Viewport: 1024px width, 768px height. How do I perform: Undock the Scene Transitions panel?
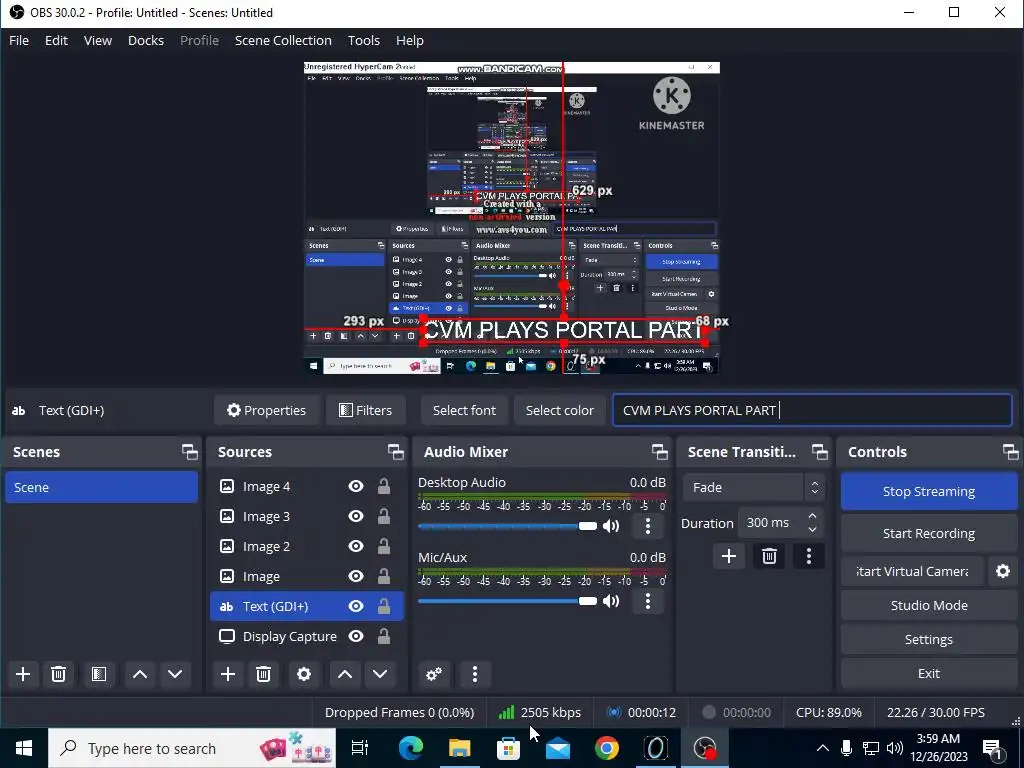tap(820, 452)
